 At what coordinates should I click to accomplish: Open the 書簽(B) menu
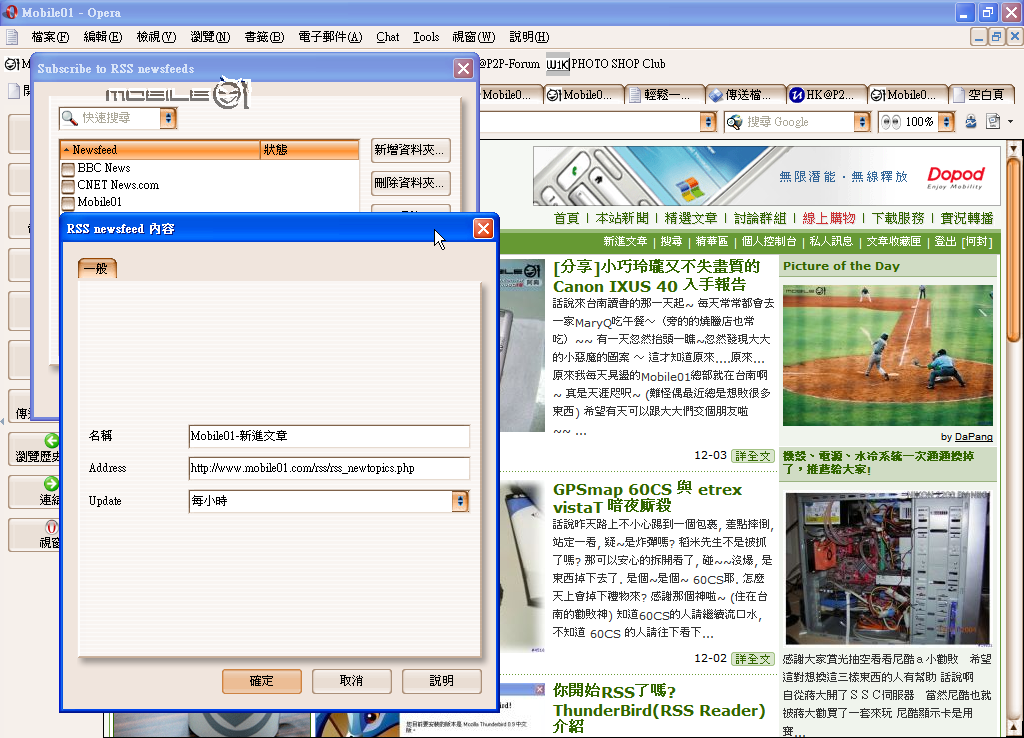pos(264,37)
